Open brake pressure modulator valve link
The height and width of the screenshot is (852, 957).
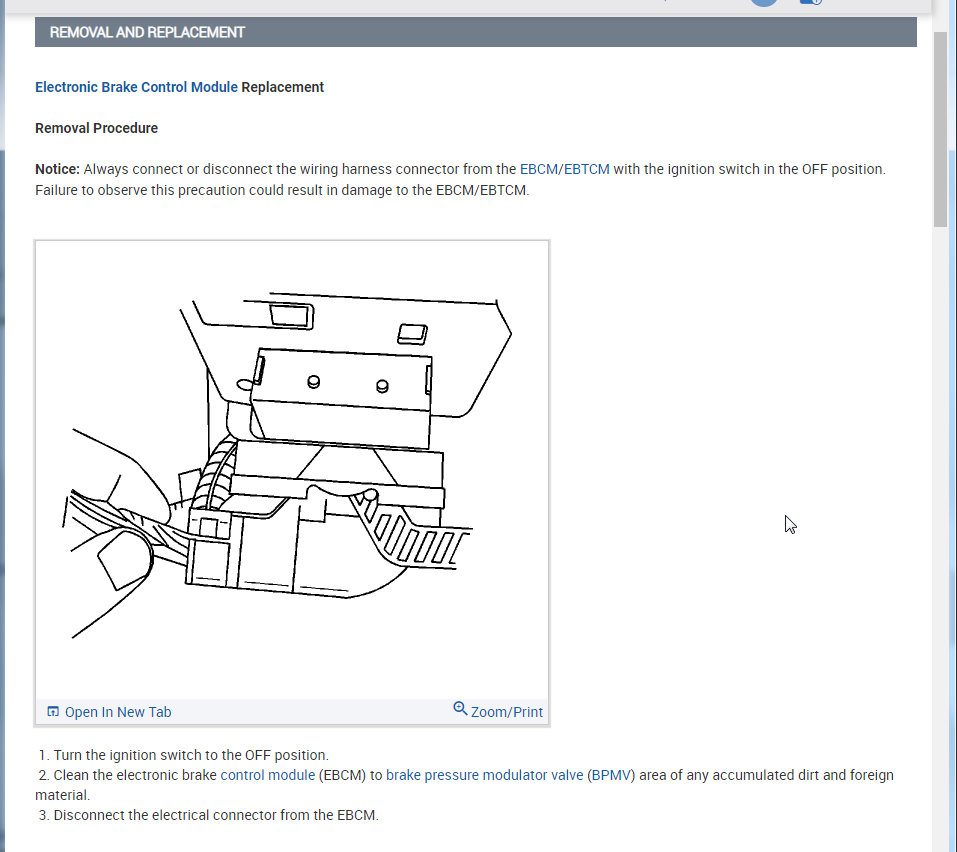tap(484, 775)
